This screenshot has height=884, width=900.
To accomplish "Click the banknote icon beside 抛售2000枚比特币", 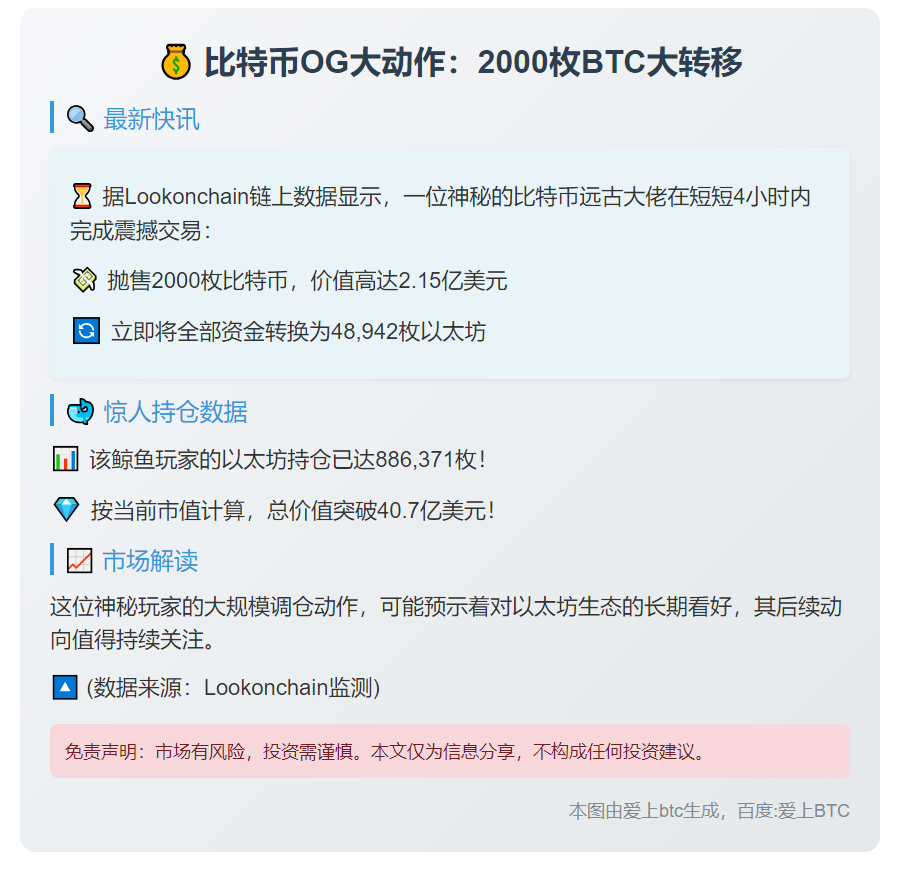I will pyautogui.click(x=84, y=280).
